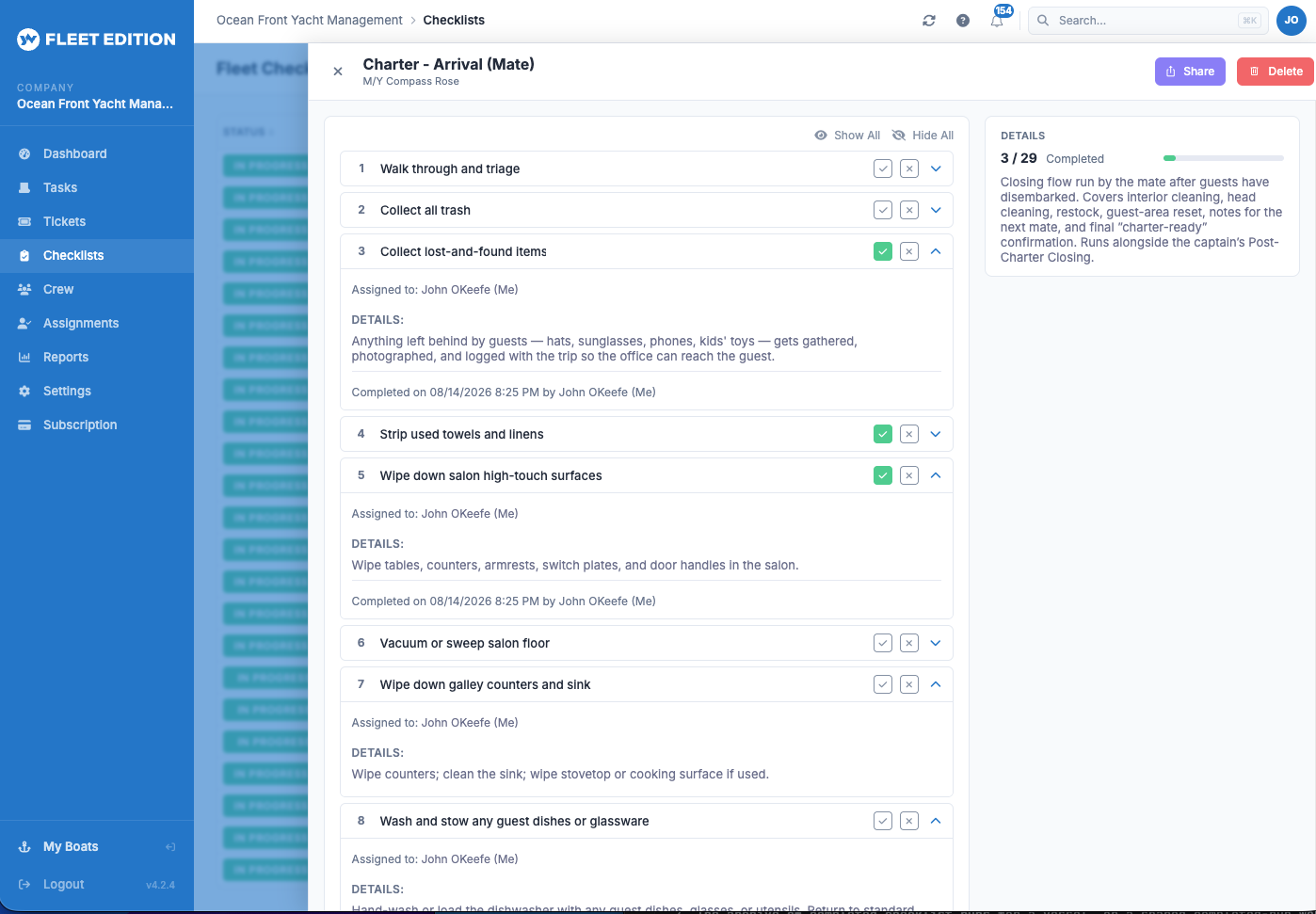This screenshot has height=914, width=1316.
Task: Click the Charter - Arrival (Mate) title
Action: (x=449, y=64)
